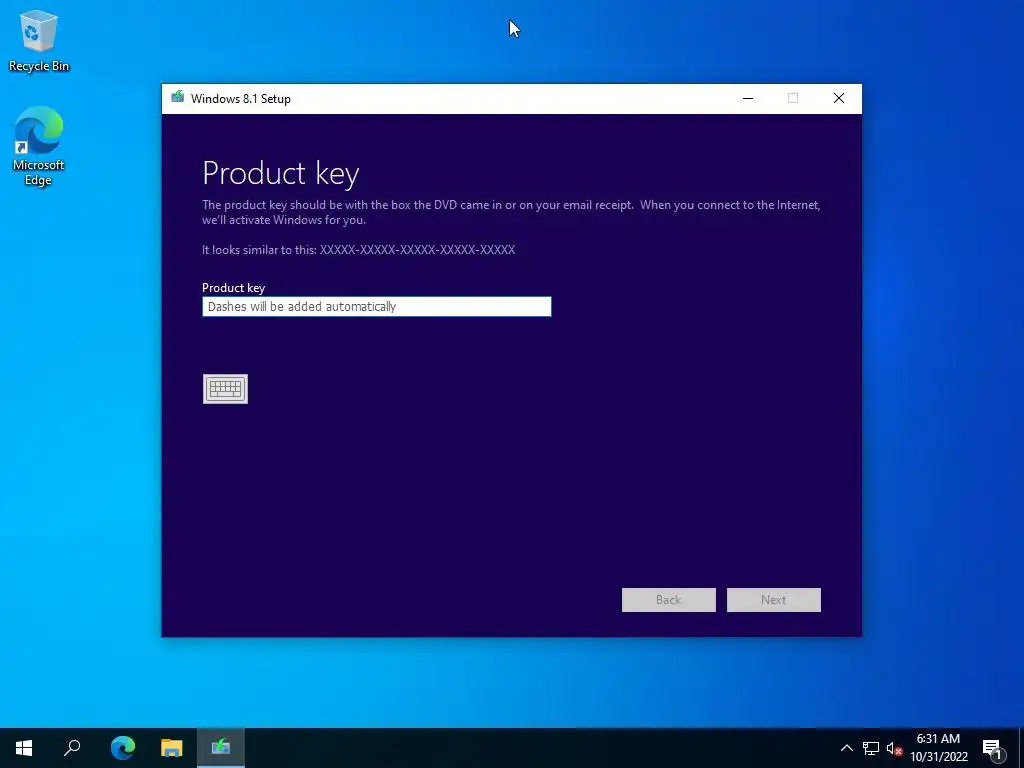Click the Next button
The height and width of the screenshot is (768, 1024).
coord(774,600)
